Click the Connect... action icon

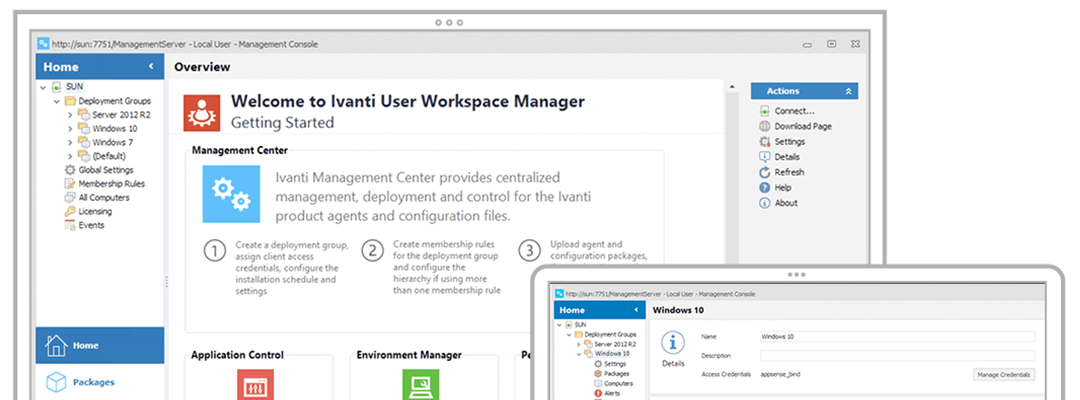[x=765, y=111]
